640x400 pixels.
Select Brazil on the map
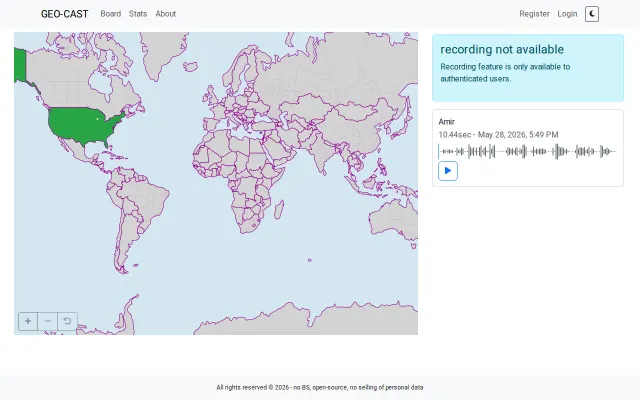149,200
